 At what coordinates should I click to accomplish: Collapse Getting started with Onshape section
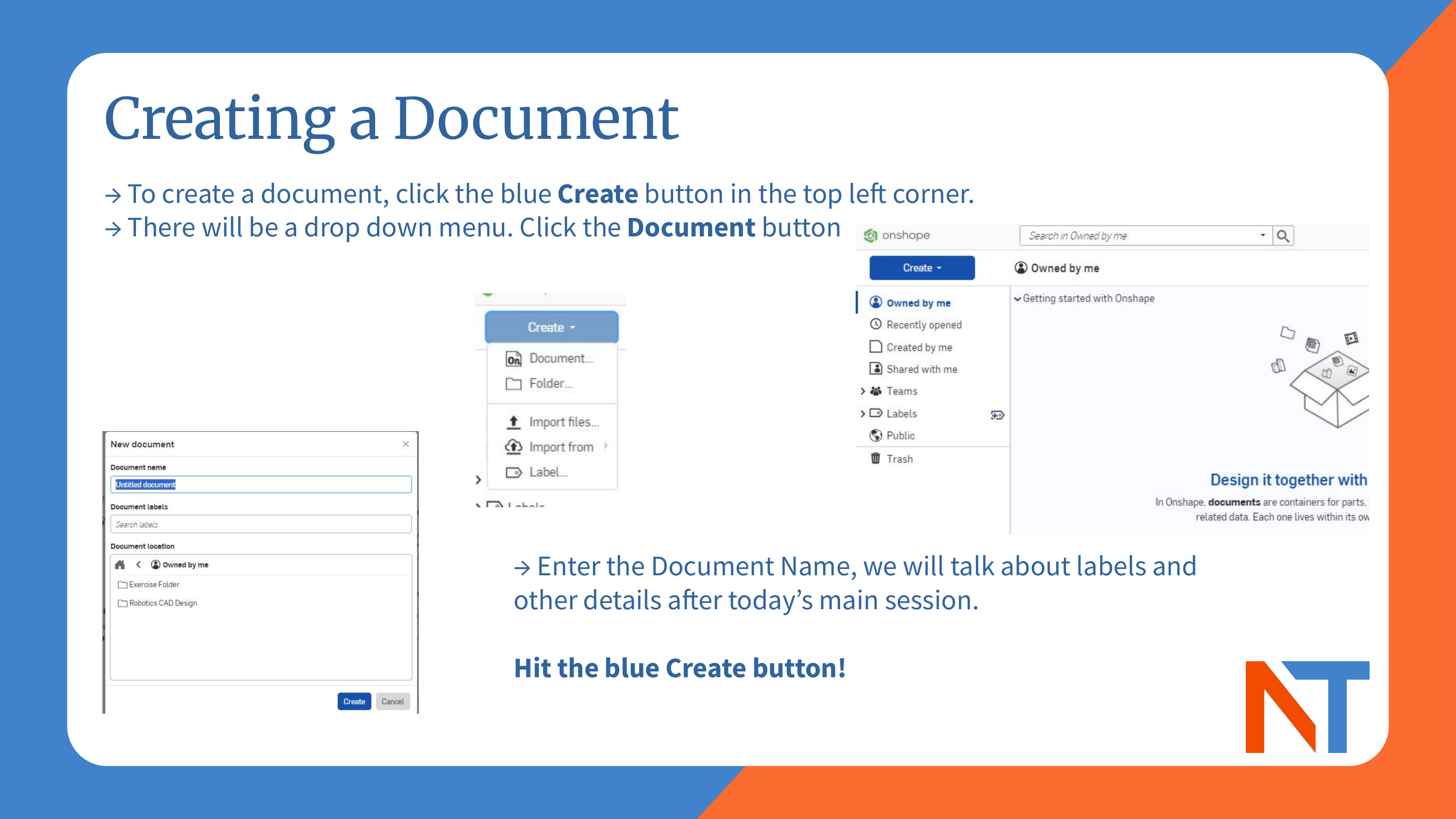coord(1017,299)
